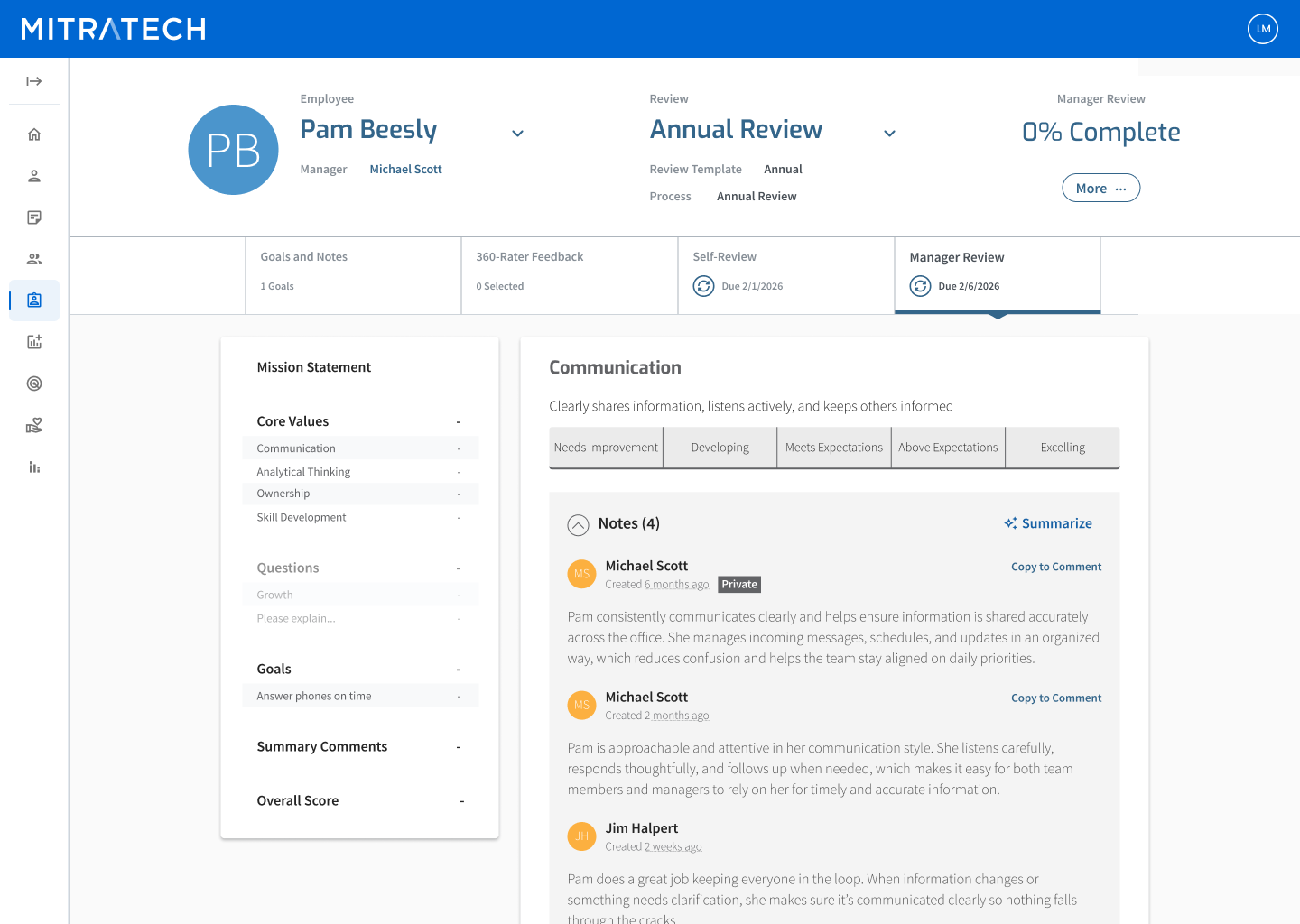The width and height of the screenshot is (1300, 924).
Task: Open the Home icon in sidebar
Action: click(x=34, y=134)
